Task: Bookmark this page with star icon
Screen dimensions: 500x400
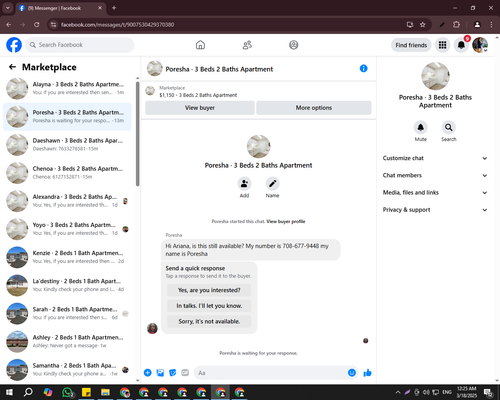Action: coord(423,25)
